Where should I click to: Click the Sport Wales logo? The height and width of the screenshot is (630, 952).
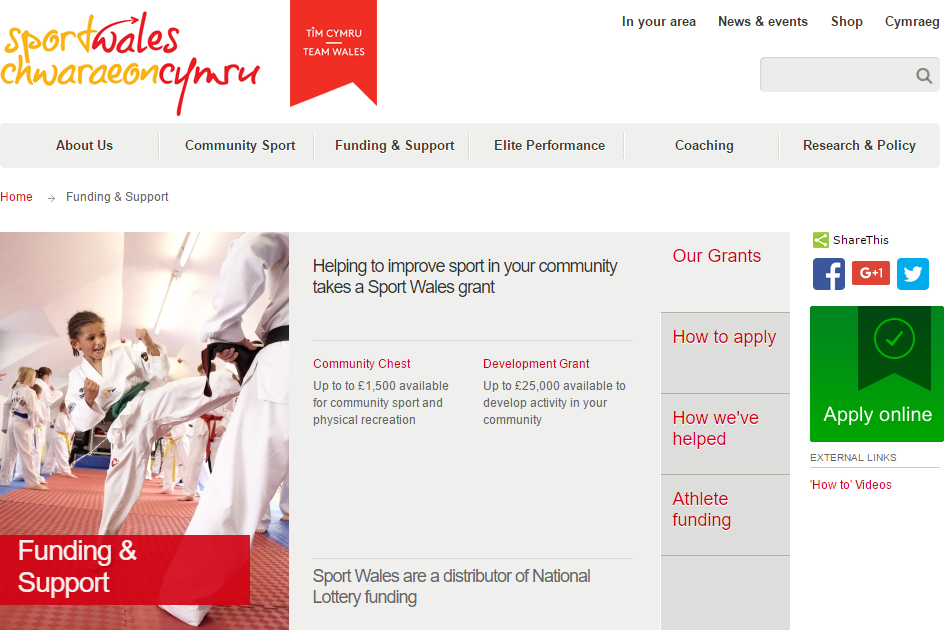[x=130, y=63]
